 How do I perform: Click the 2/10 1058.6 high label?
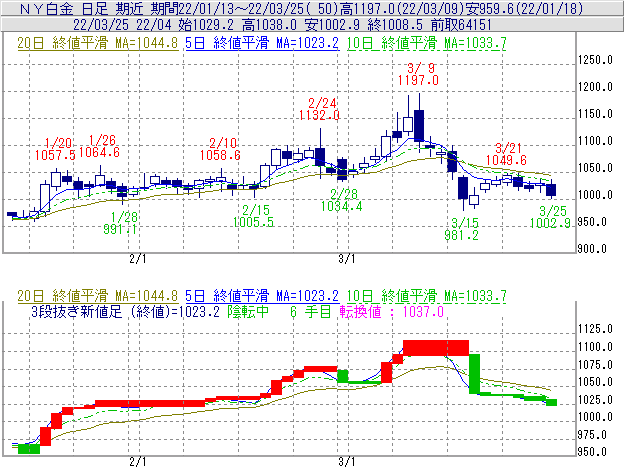[x=220, y=149]
